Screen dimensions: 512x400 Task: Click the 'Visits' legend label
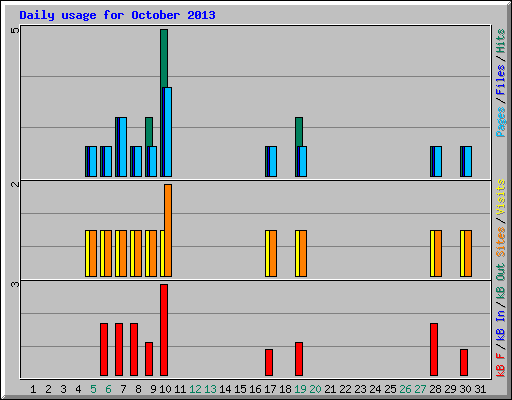(501, 197)
